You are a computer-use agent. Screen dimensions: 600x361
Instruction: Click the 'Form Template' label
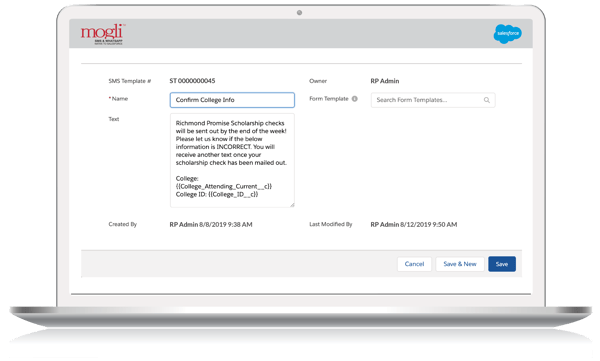[x=329, y=99]
